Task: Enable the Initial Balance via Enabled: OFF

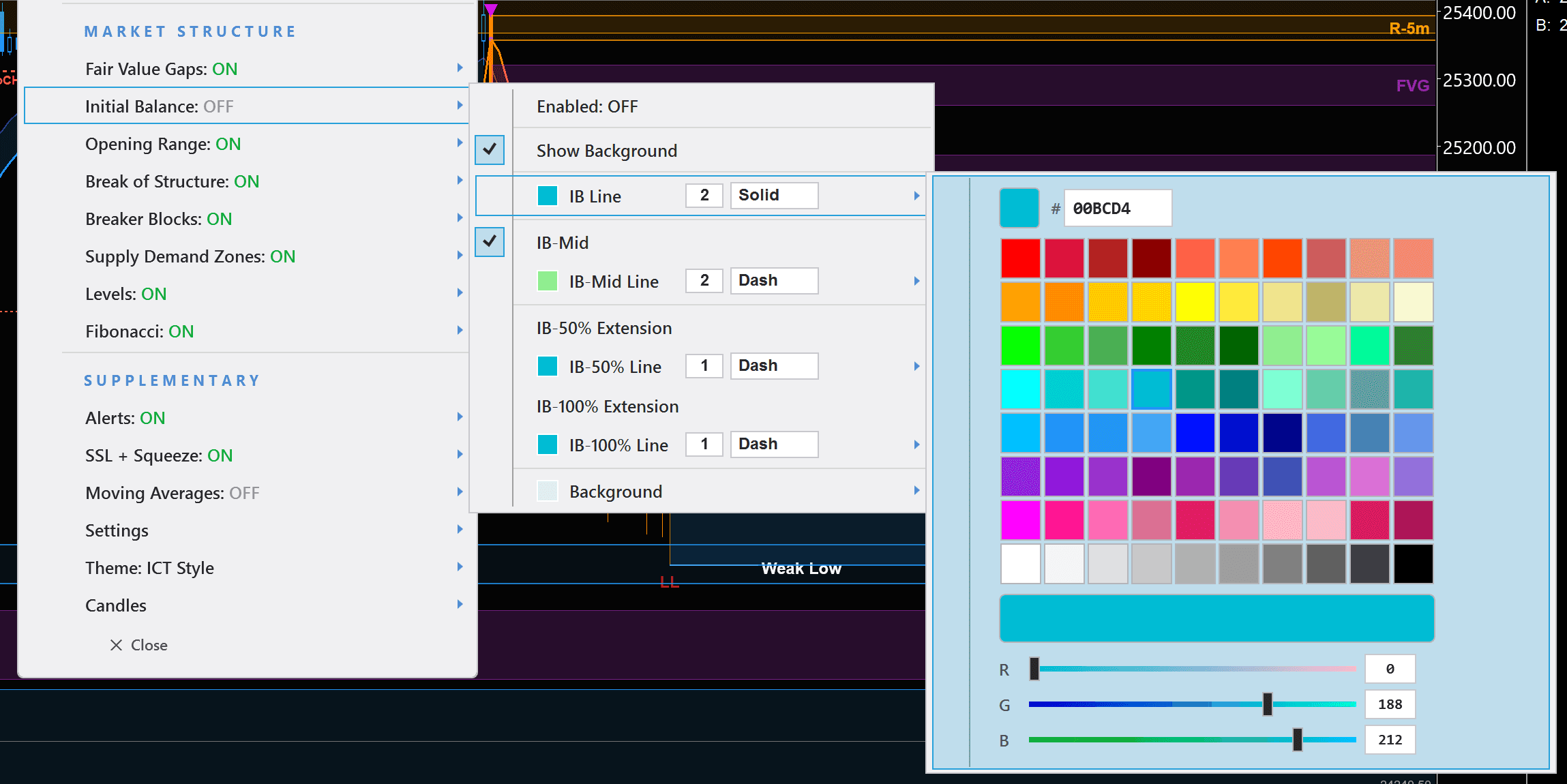Action: click(x=586, y=106)
